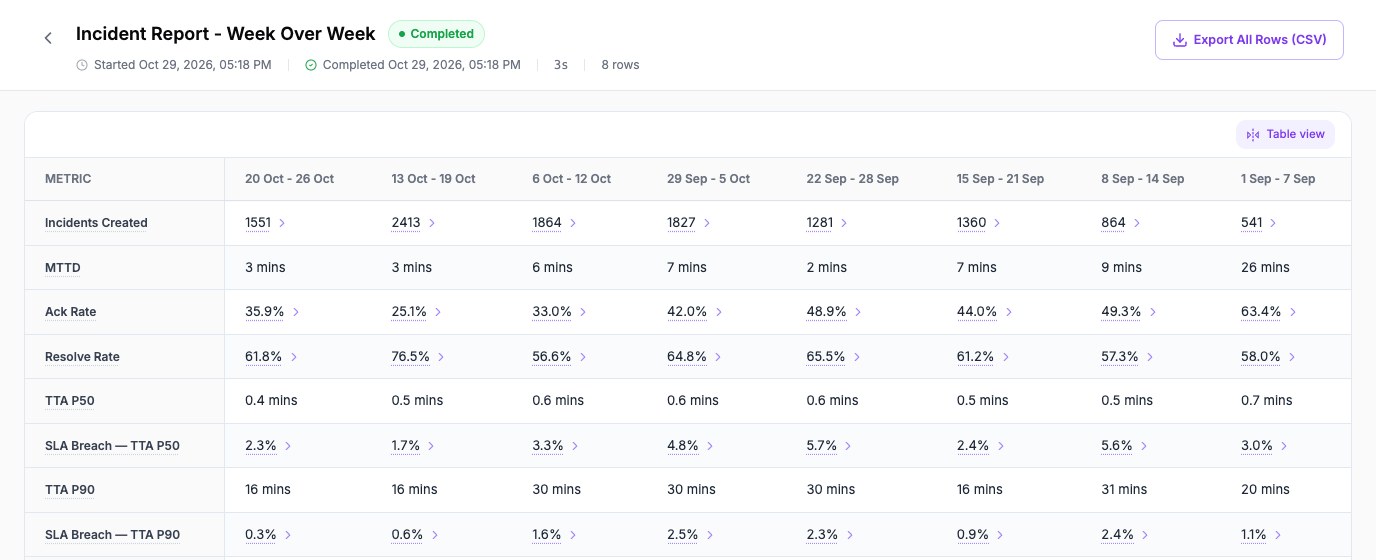Expand the chevron next to 1360
1376x560 pixels.
tap(997, 223)
